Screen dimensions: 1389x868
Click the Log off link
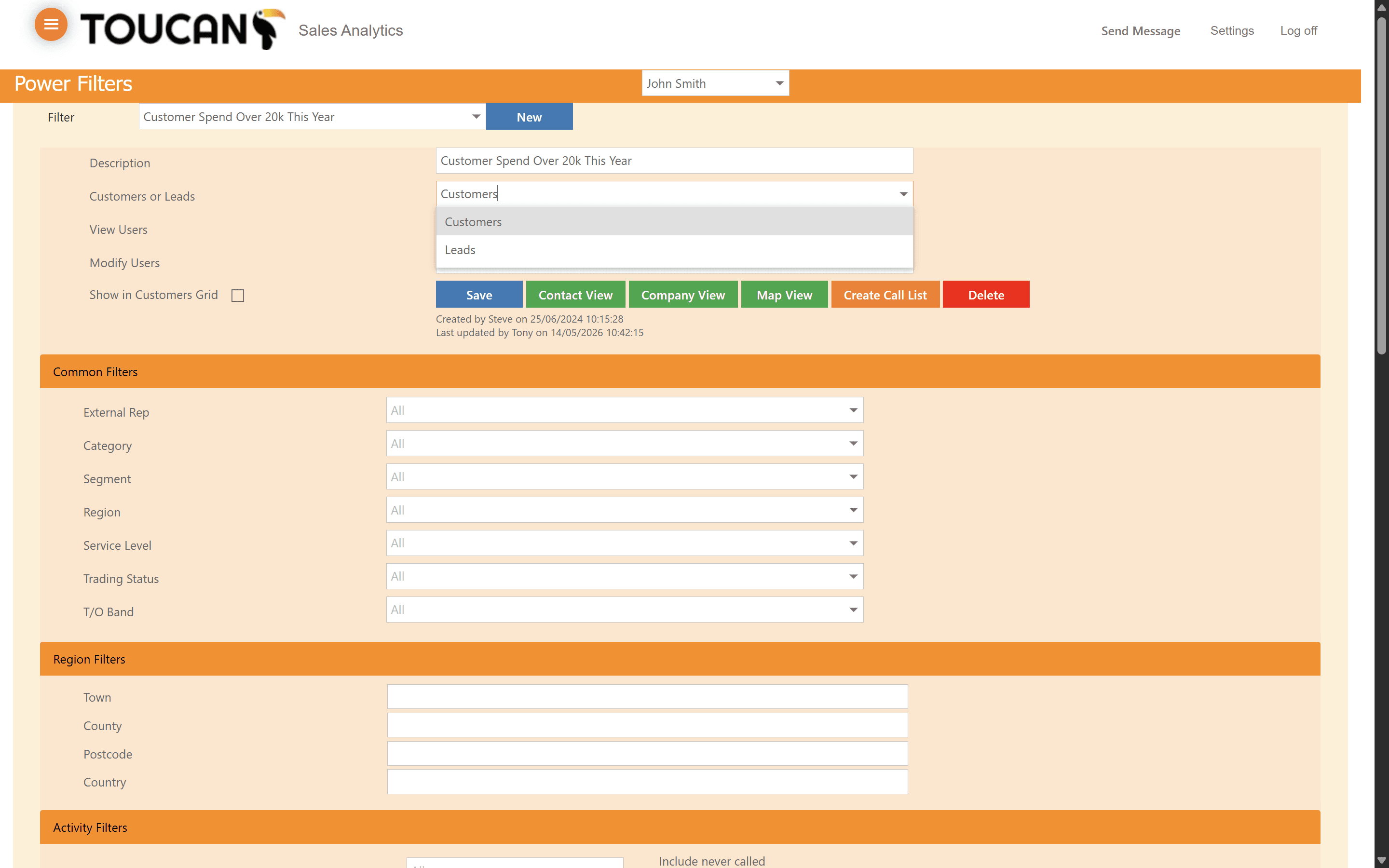[x=1298, y=30]
